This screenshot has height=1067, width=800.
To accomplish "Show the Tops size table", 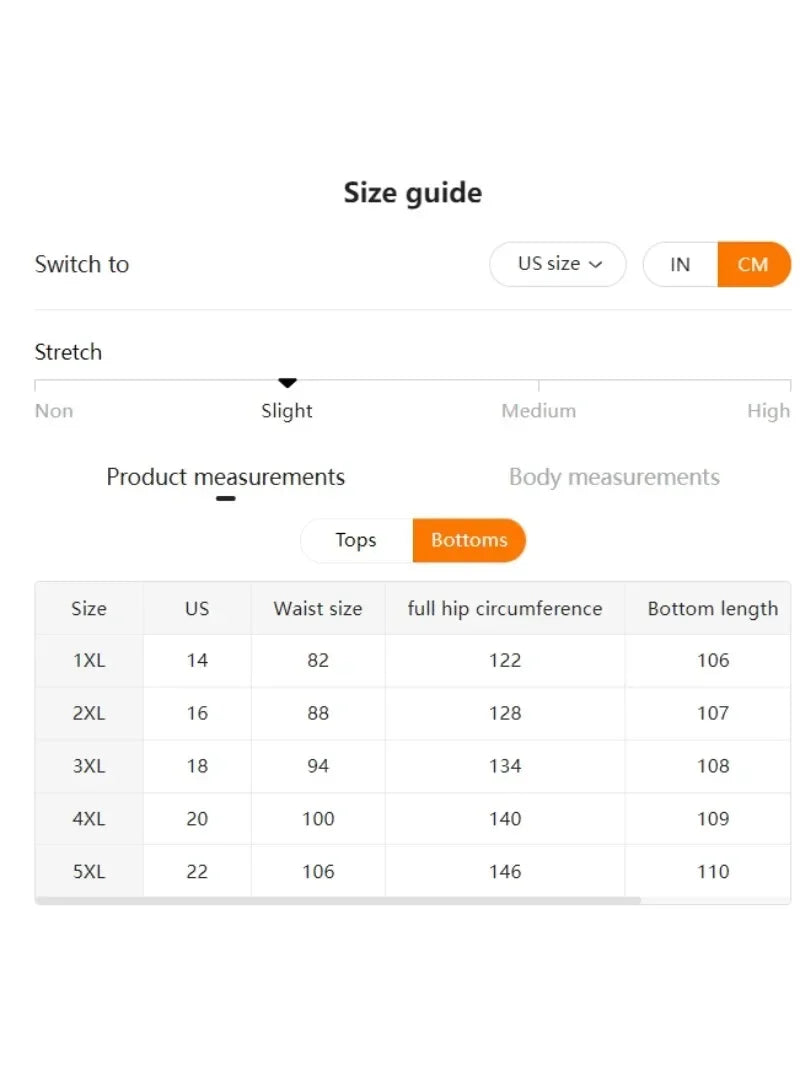I will click(x=356, y=540).
